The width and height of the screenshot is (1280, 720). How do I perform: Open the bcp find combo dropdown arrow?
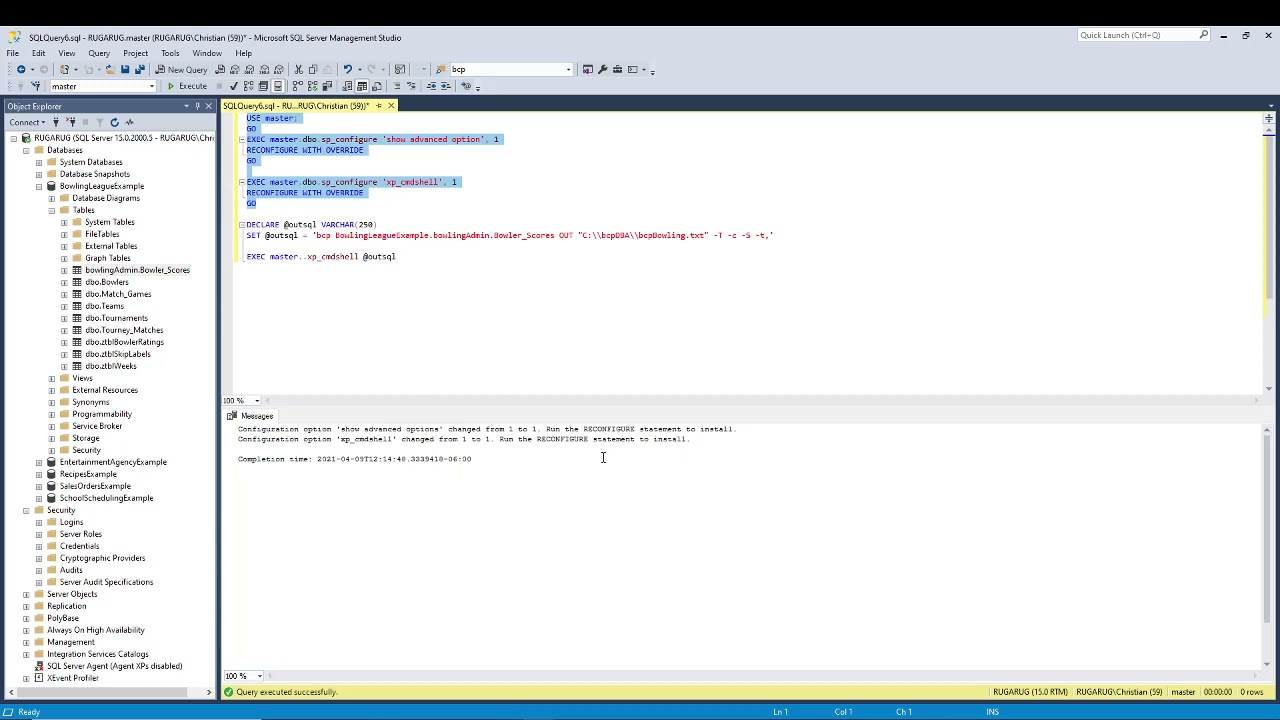pos(568,69)
